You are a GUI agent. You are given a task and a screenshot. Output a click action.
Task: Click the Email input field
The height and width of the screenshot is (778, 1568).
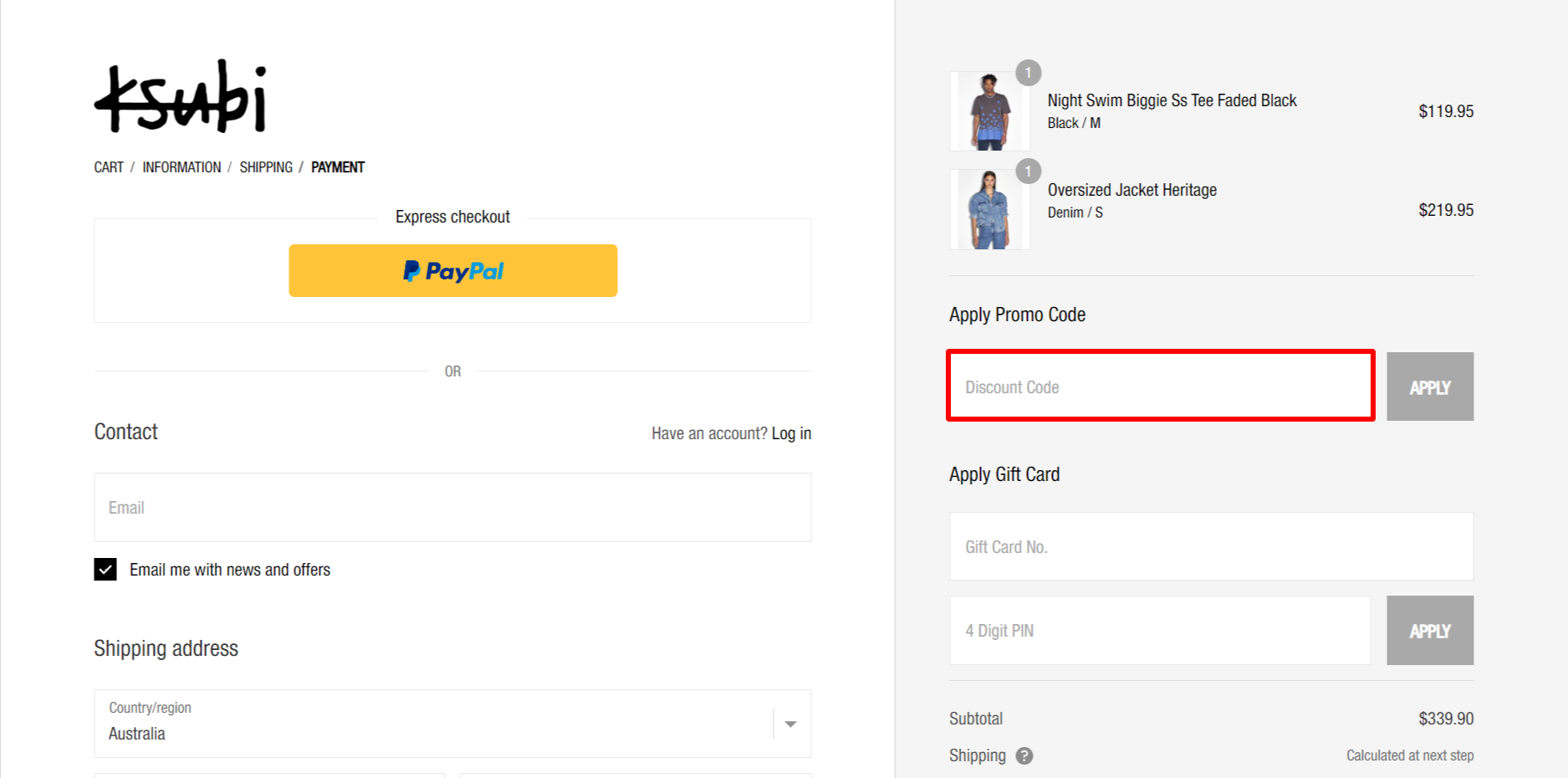(452, 507)
